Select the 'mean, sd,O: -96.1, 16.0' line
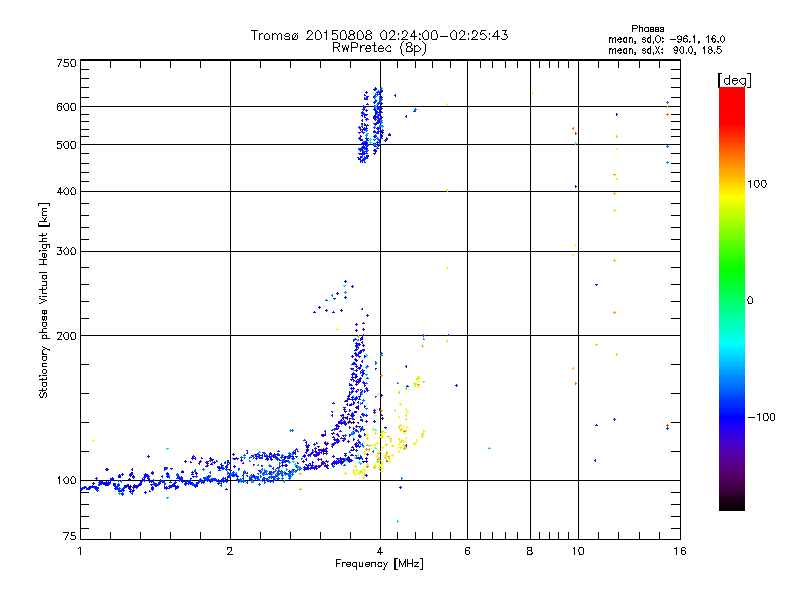The width and height of the screenshot is (800, 600). pyautogui.click(x=666, y=39)
